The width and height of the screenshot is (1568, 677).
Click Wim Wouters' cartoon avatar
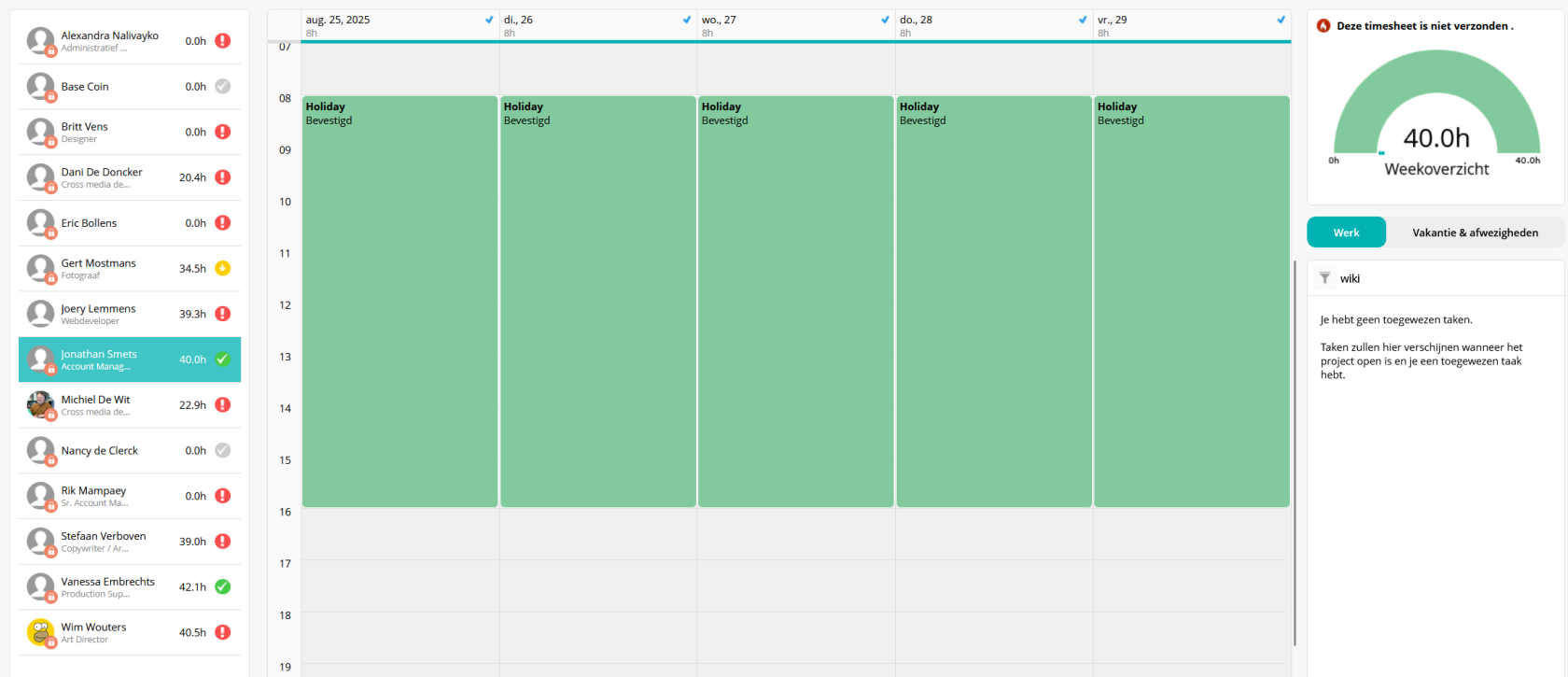tap(40, 632)
